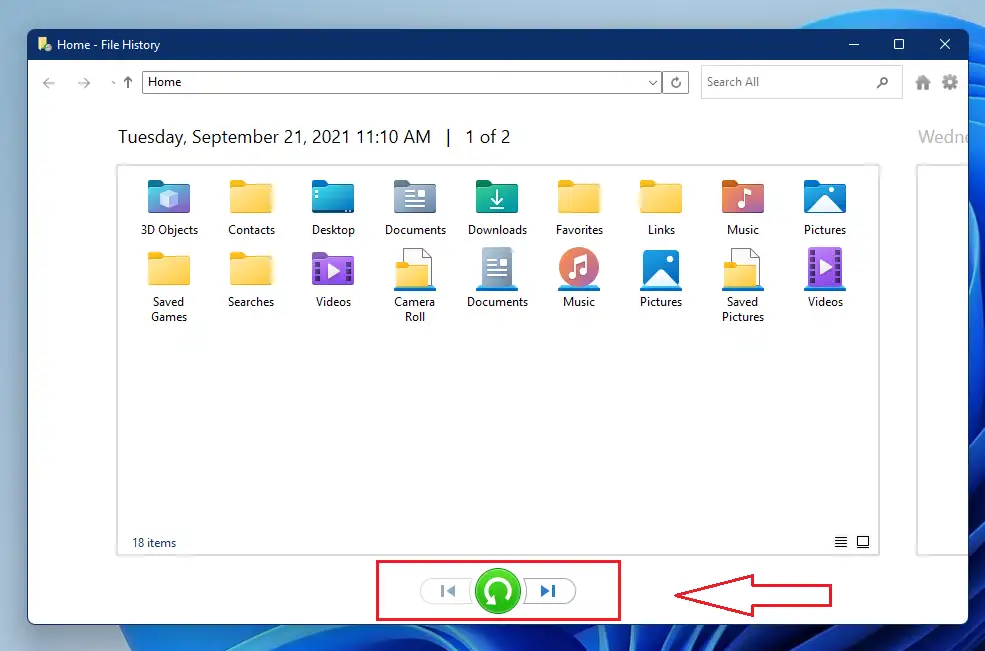Select the Pictures folder in the top row
The width and height of the screenshot is (985, 651).
(825, 207)
